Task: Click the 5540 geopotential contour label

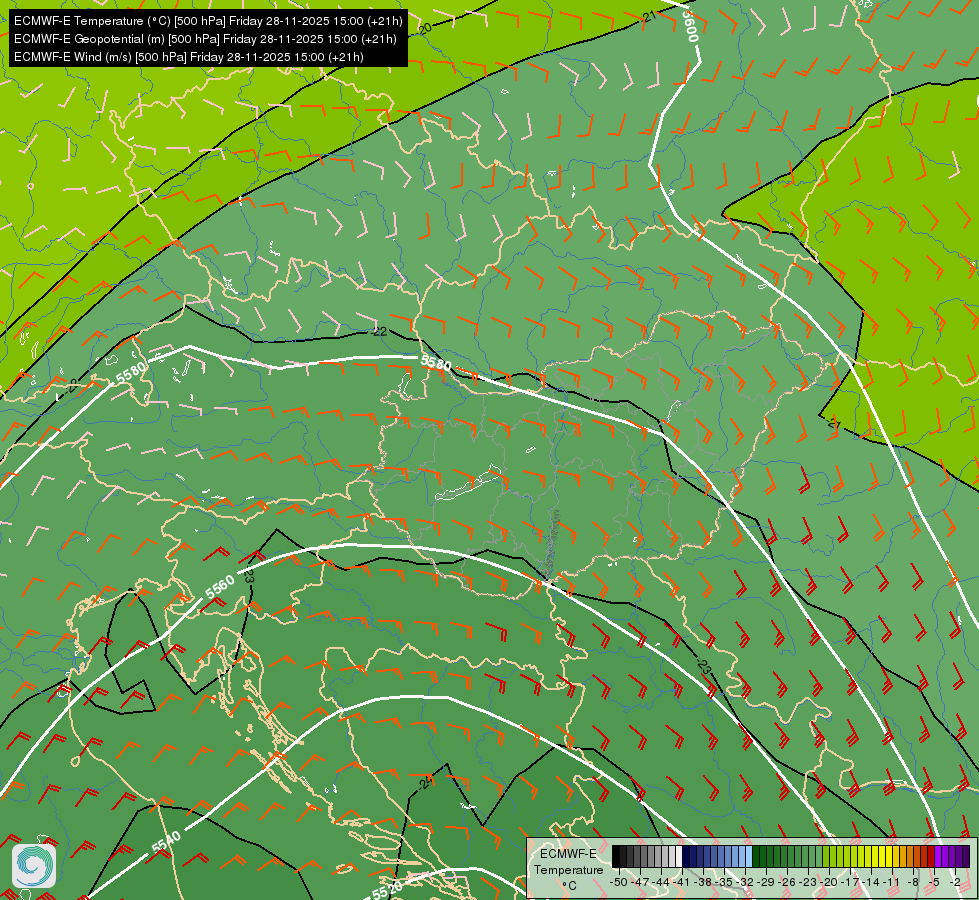Action: (x=166, y=842)
